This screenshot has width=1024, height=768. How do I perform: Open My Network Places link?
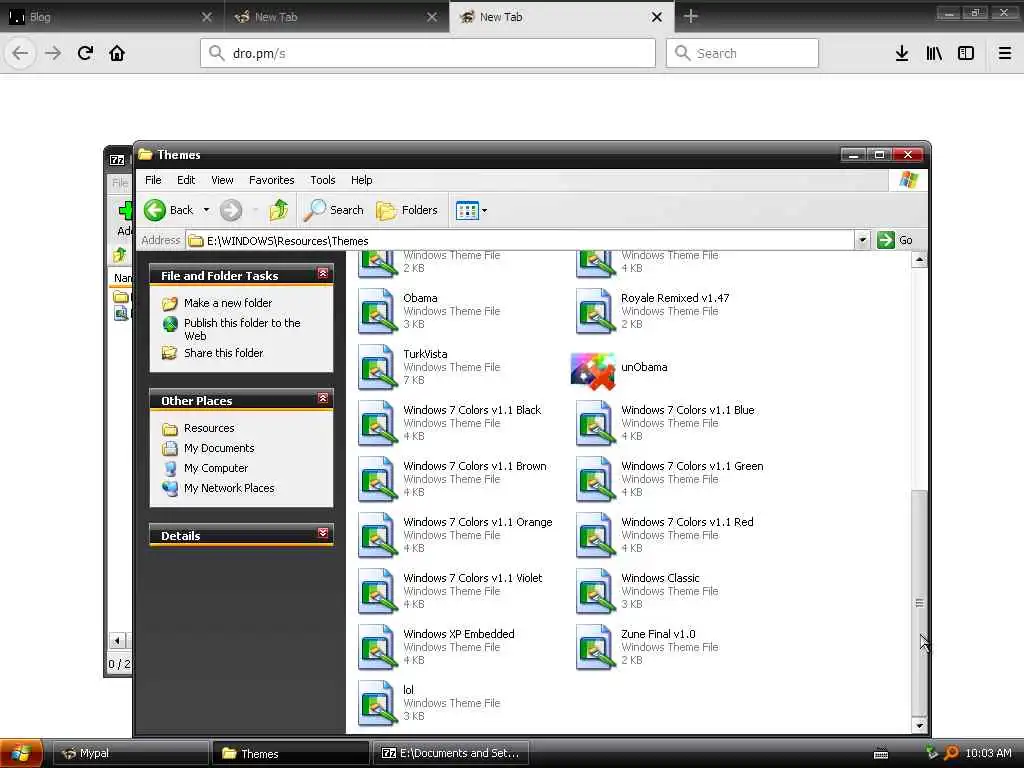pyautogui.click(x=229, y=488)
